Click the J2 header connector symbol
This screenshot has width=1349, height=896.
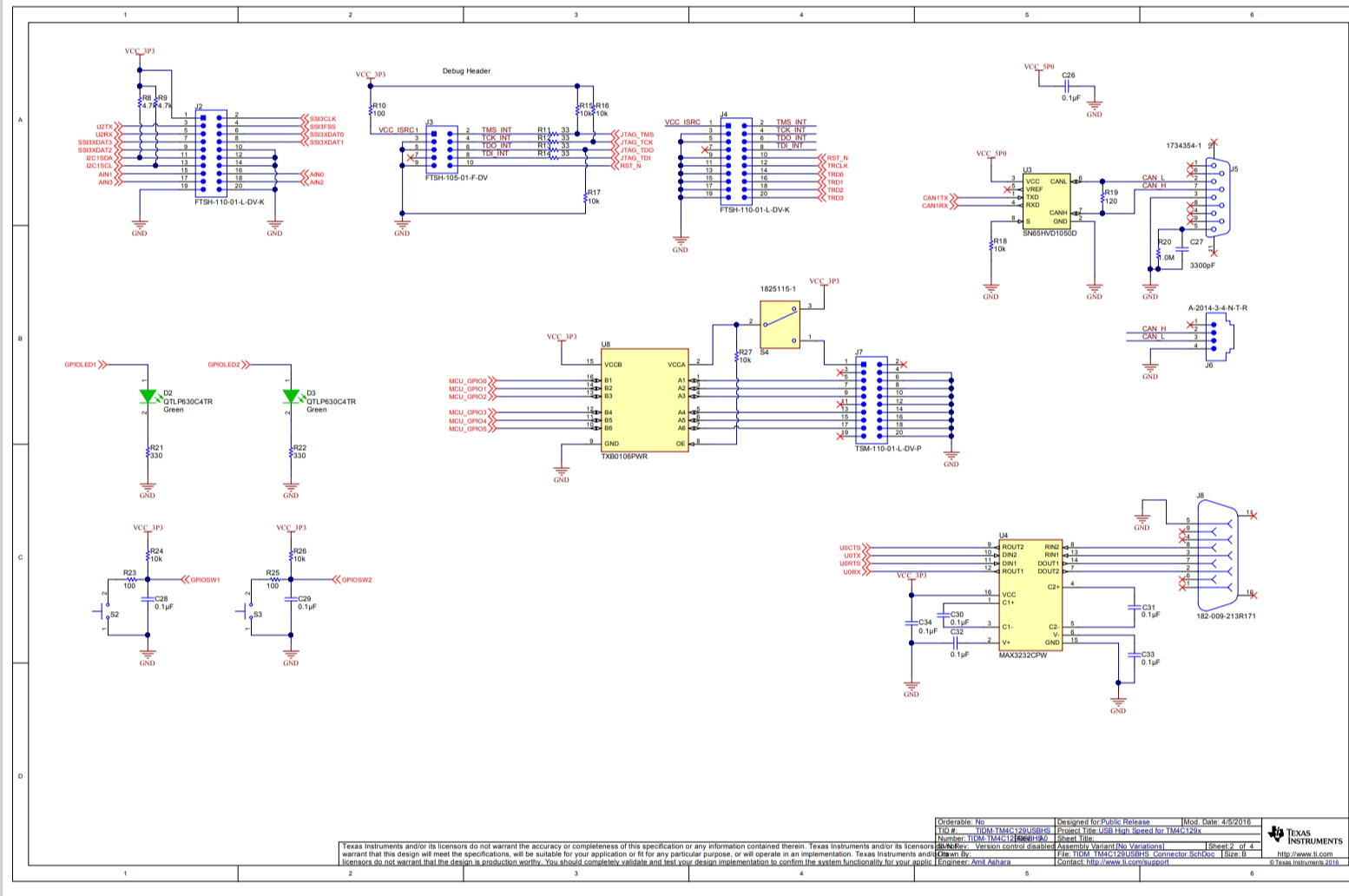tap(212, 153)
